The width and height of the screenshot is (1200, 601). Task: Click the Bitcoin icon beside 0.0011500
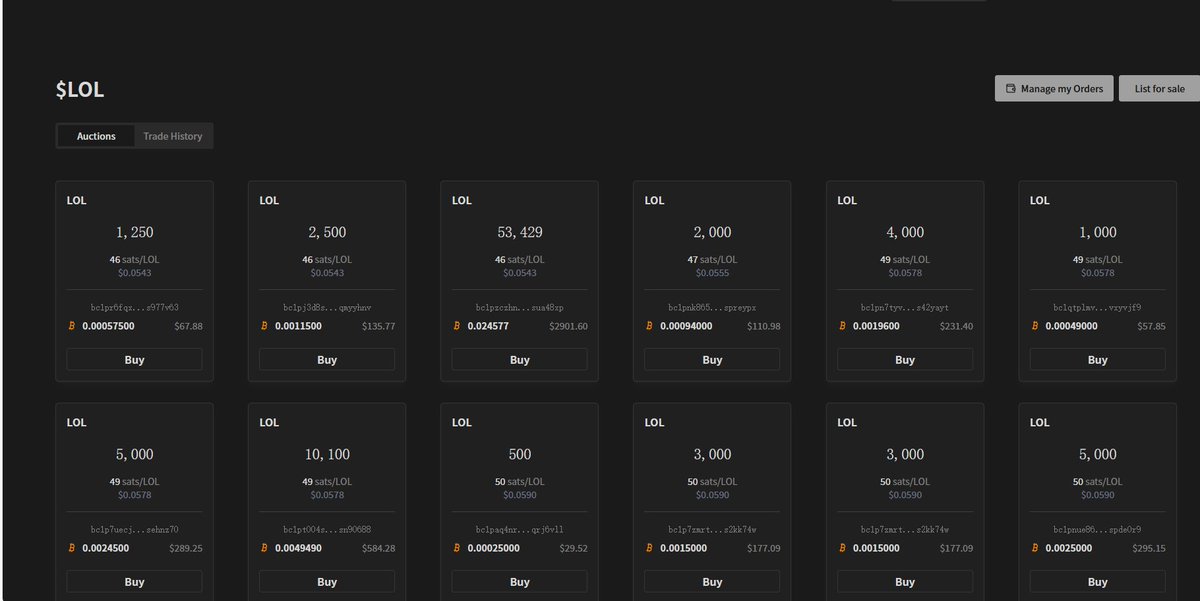264,326
